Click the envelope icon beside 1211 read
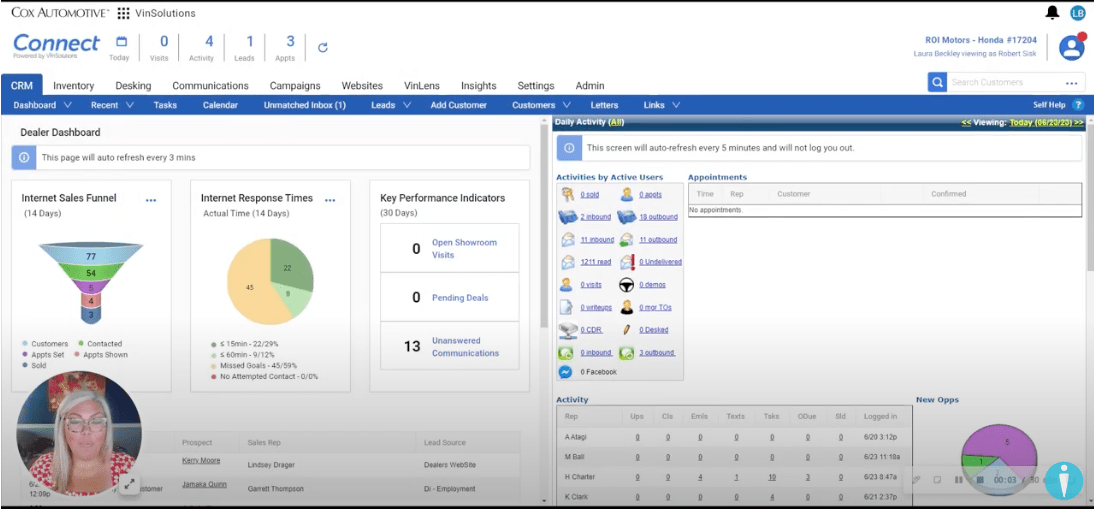This screenshot has width=1094, height=509. (x=567, y=262)
